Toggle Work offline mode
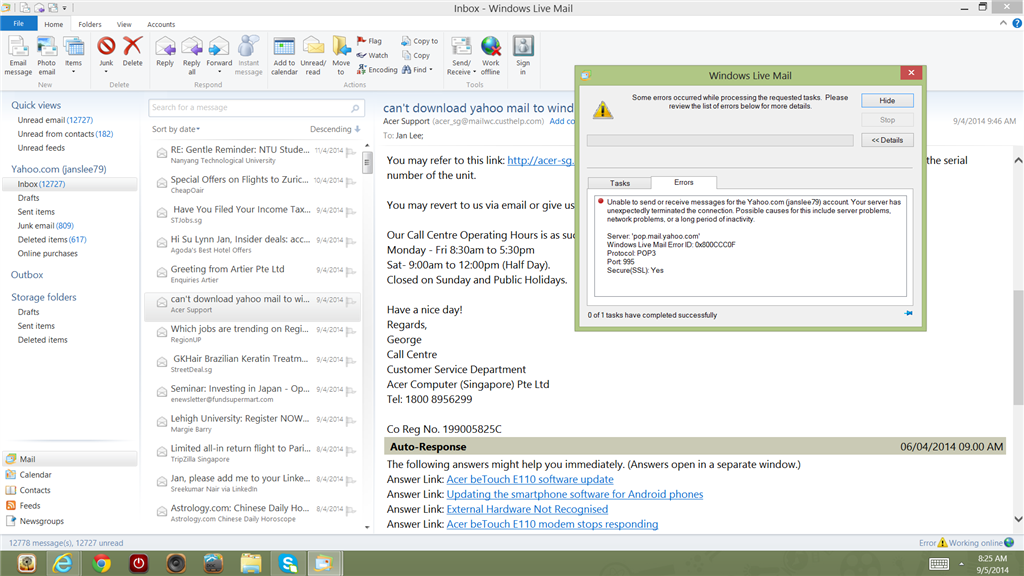1024x576 pixels. click(x=490, y=56)
